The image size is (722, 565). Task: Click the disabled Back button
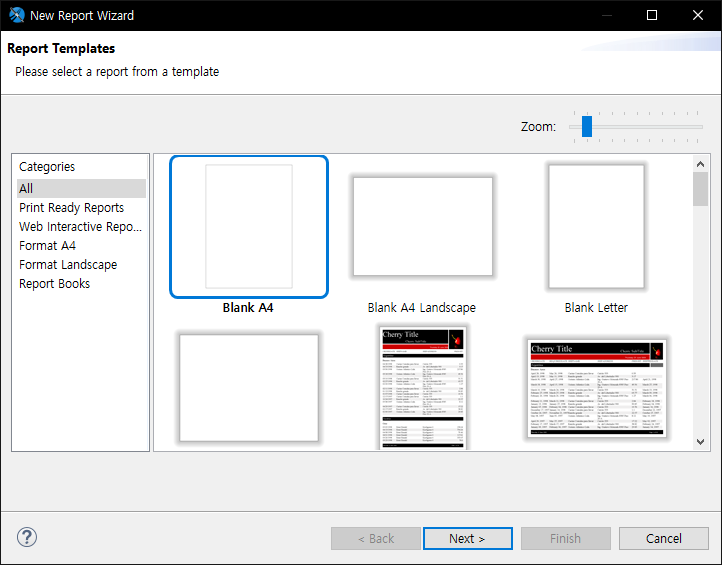[376, 538]
